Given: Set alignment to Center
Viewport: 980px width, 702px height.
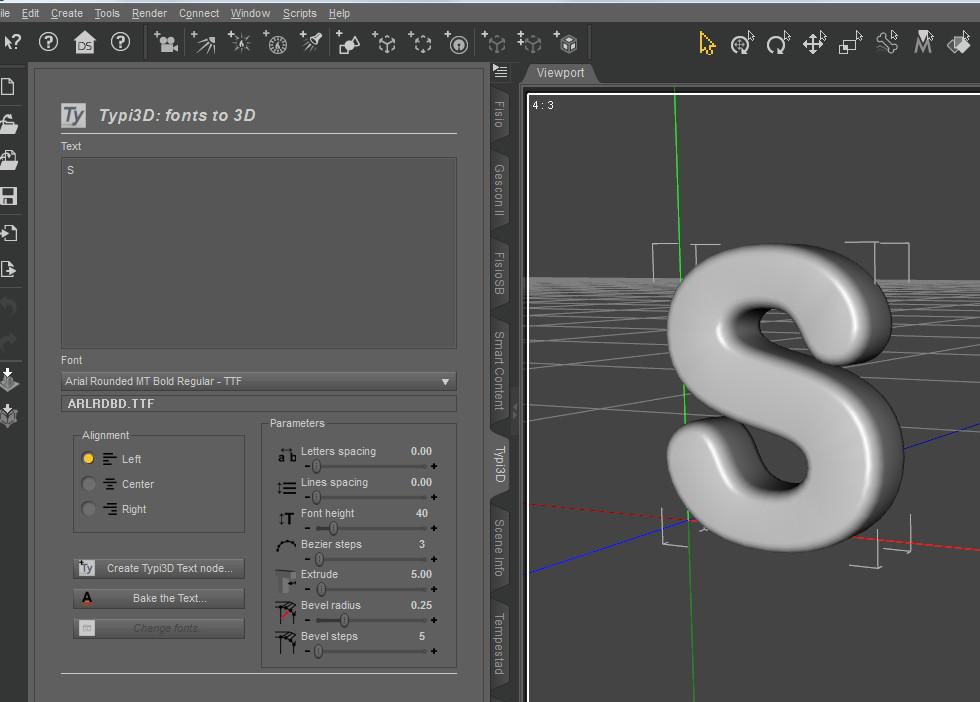Looking at the screenshot, I should 89,484.
